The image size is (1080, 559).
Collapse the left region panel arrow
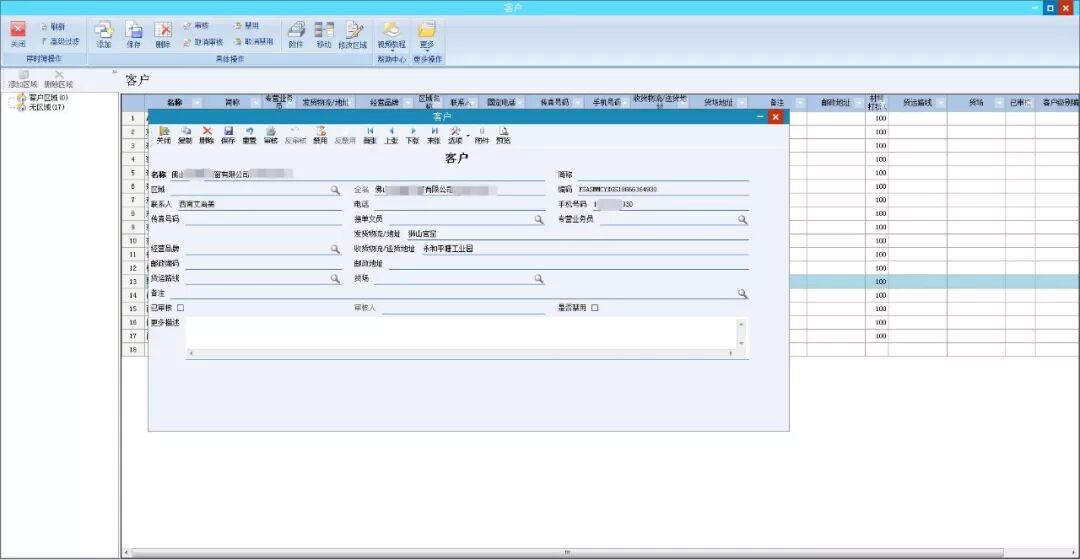coord(114,71)
